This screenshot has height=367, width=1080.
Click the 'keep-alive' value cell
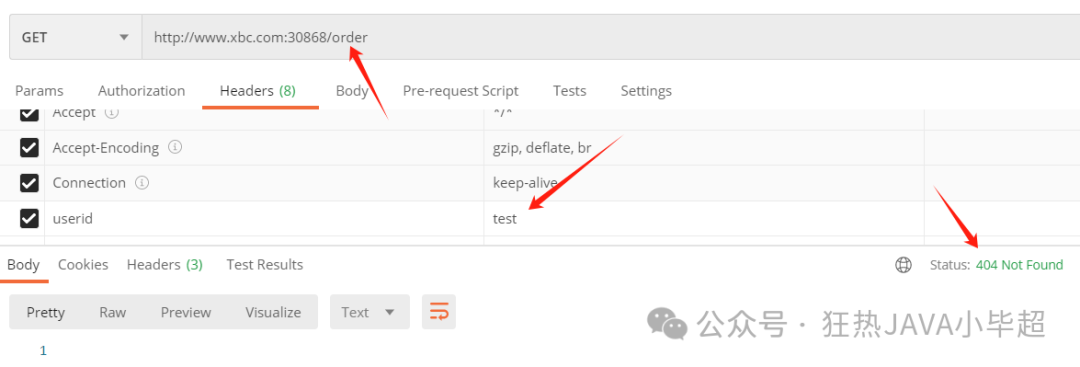pos(703,183)
